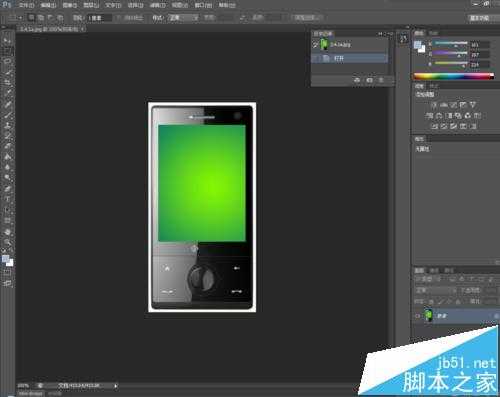This screenshot has width=500, height=397.
Task: Toggle visibility of the background layer
Action: pos(418,315)
